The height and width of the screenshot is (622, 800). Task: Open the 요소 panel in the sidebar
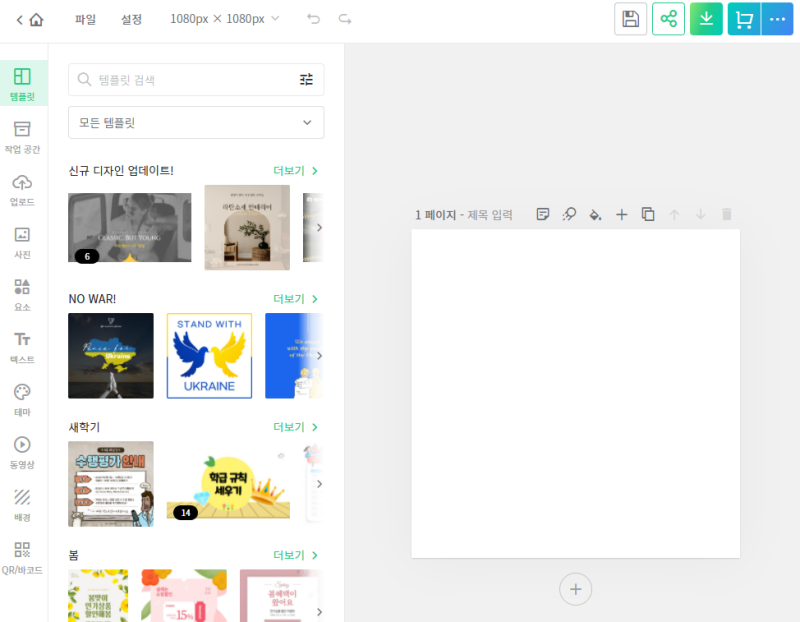point(22,293)
